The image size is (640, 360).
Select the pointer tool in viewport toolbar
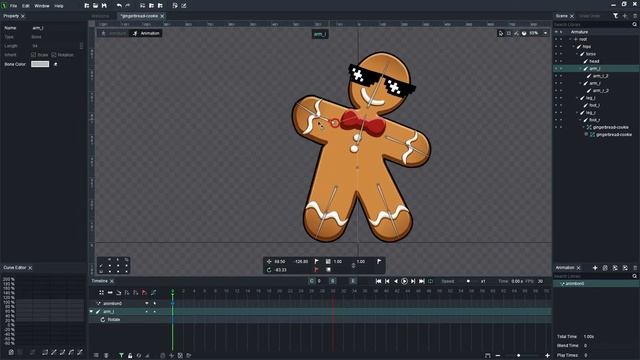[501, 33]
